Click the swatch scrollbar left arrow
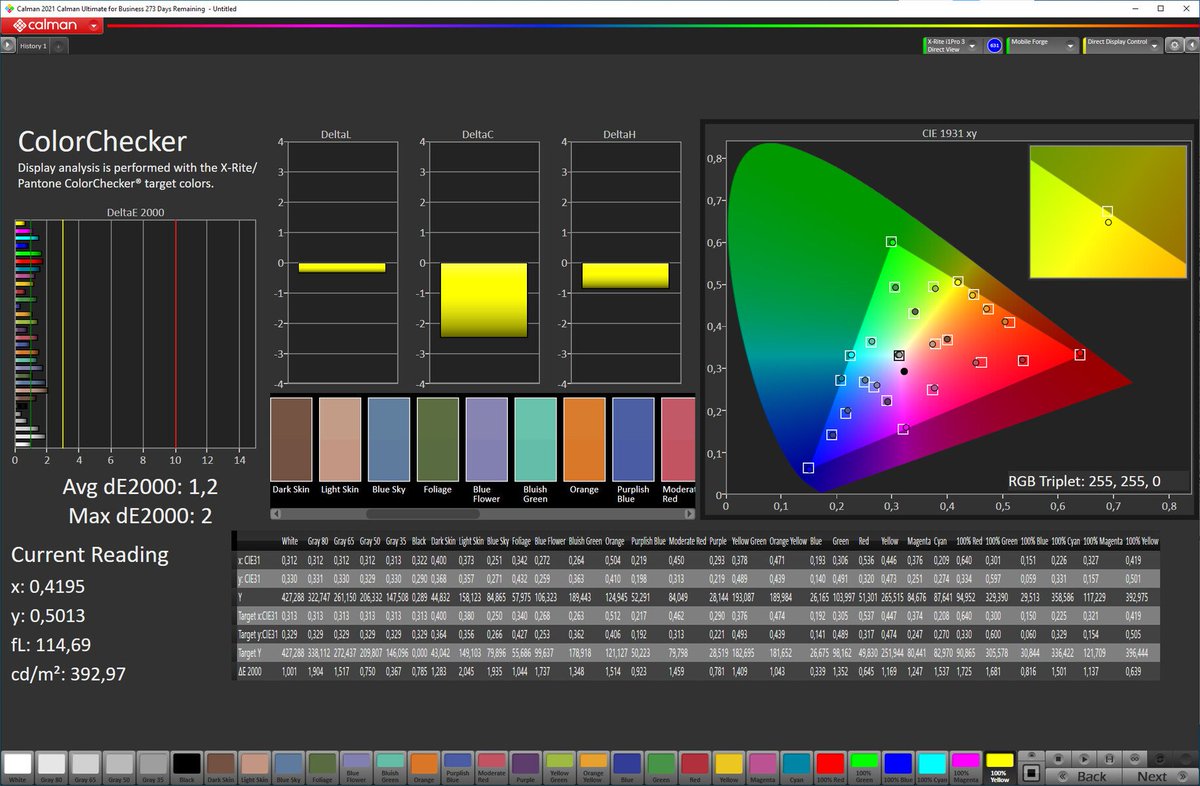The height and width of the screenshot is (786, 1200). [x=276, y=514]
